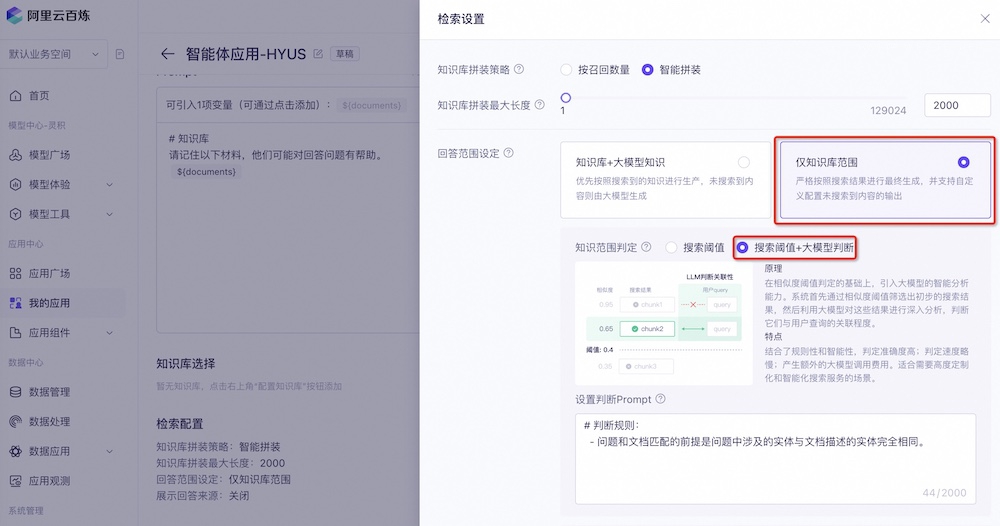Click the help icon beside 设置判断Prompt

point(660,399)
